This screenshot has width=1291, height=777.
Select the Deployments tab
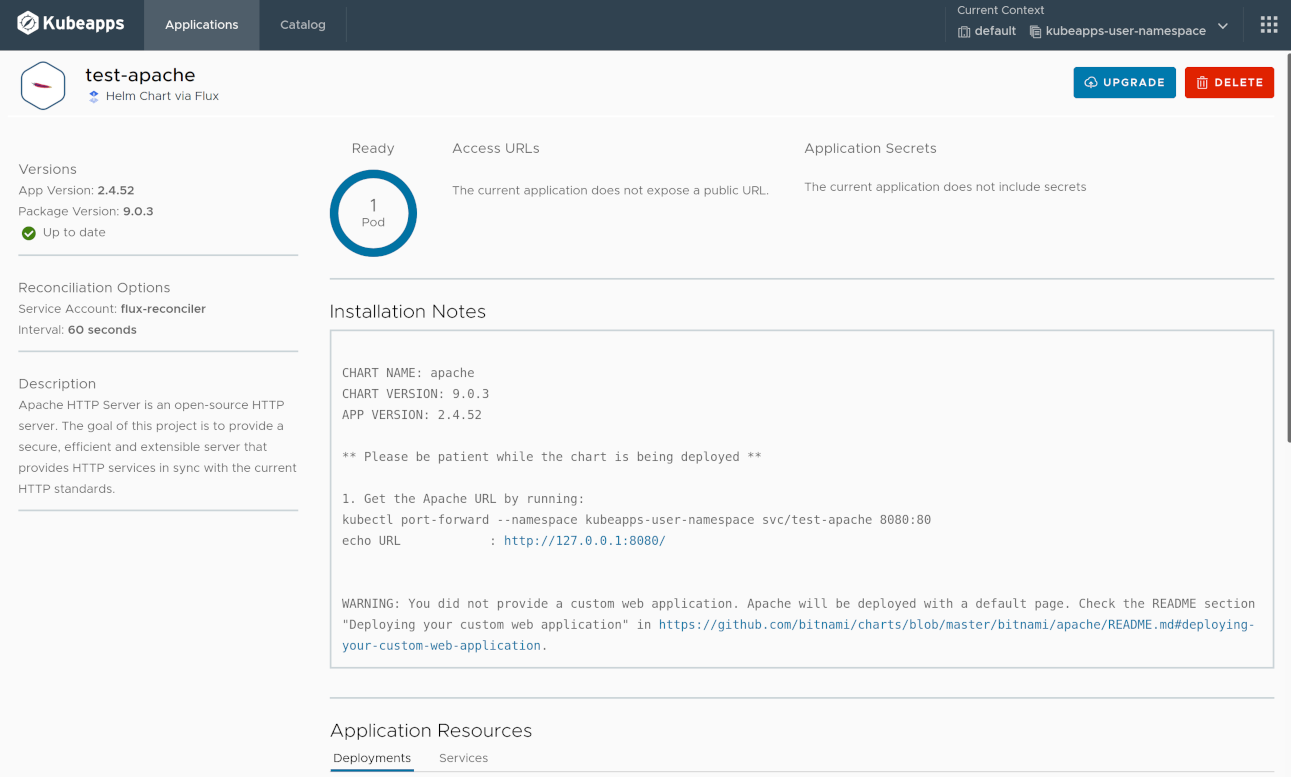tap(372, 758)
